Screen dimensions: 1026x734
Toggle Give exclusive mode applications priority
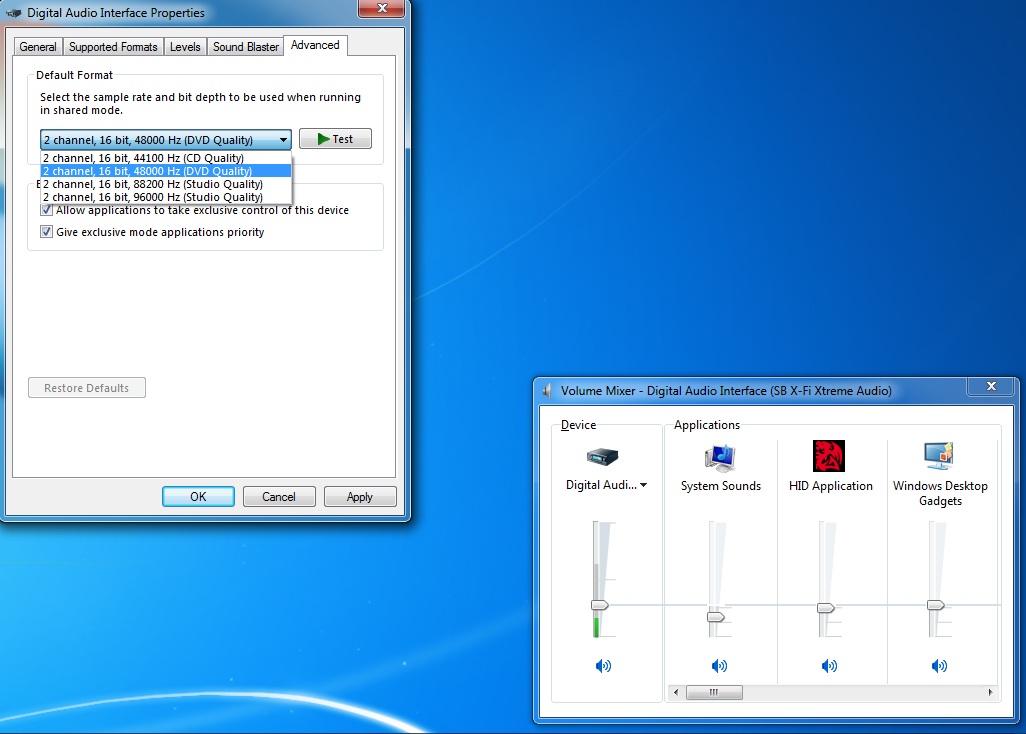click(x=47, y=232)
